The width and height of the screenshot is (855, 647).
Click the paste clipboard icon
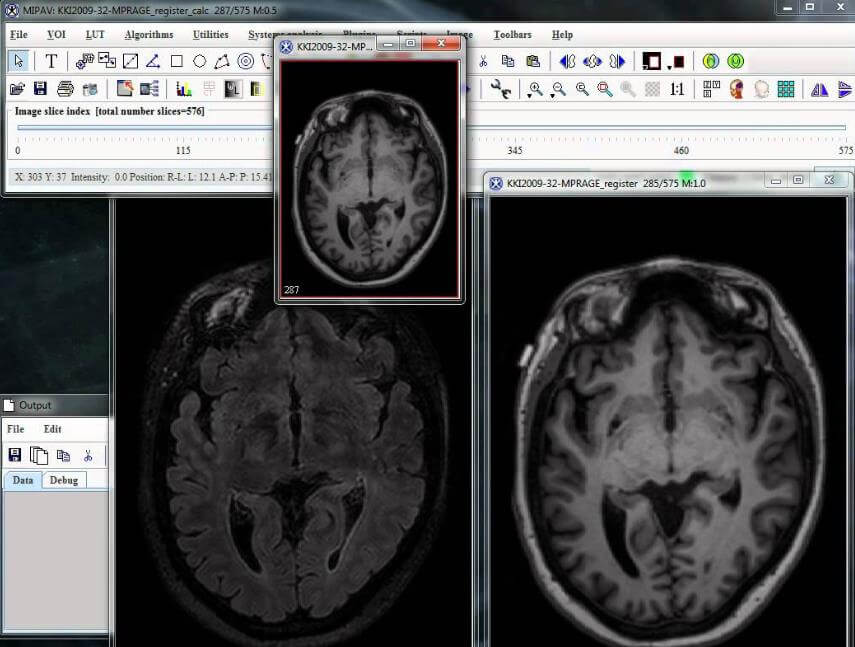533,61
